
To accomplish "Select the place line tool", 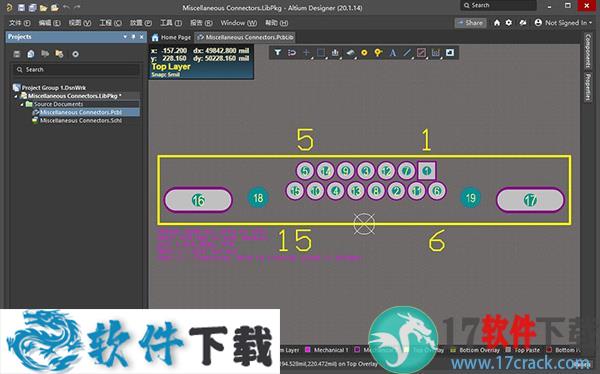I will coord(407,53).
